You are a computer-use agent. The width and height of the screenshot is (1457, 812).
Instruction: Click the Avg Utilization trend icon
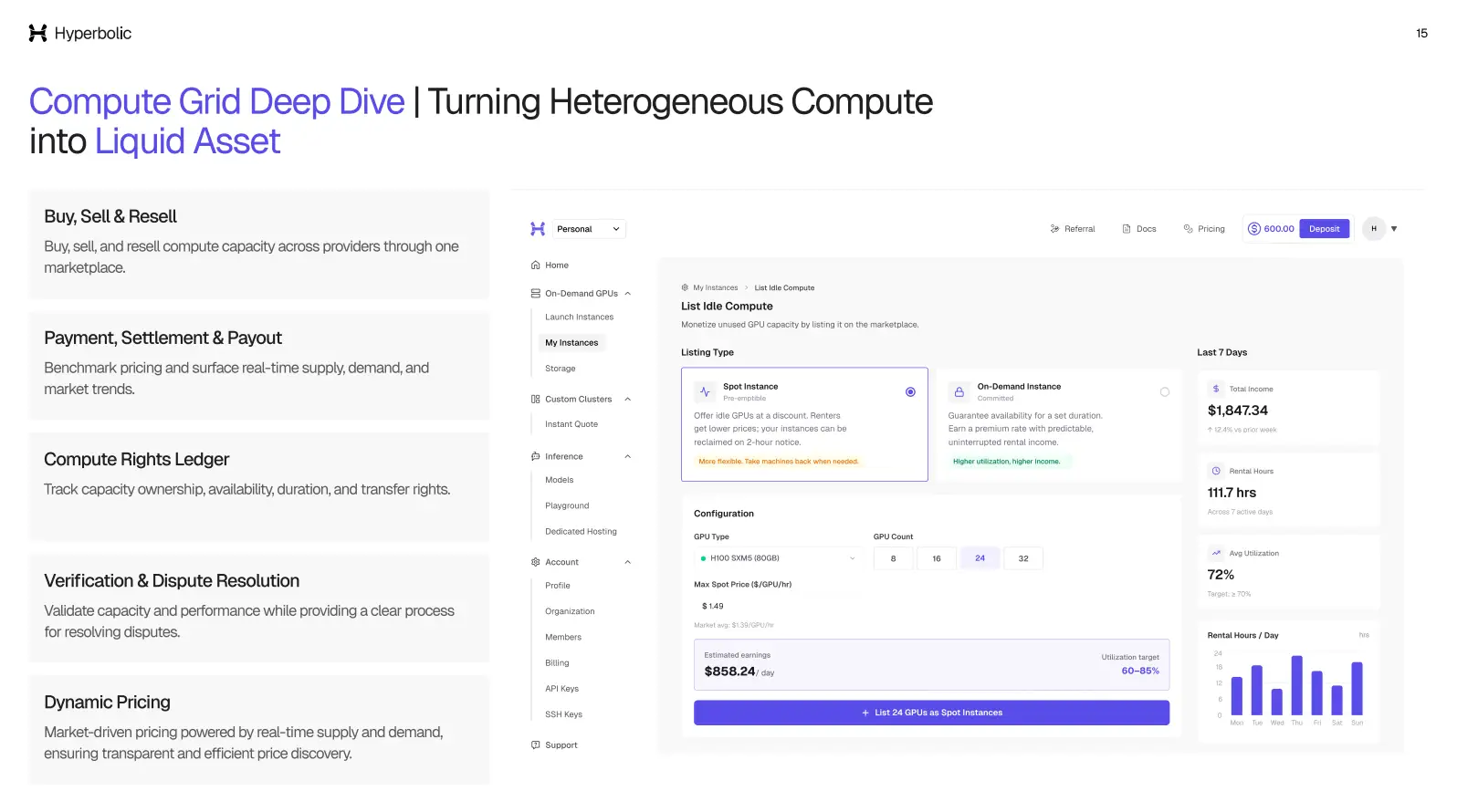(1216, 553)
